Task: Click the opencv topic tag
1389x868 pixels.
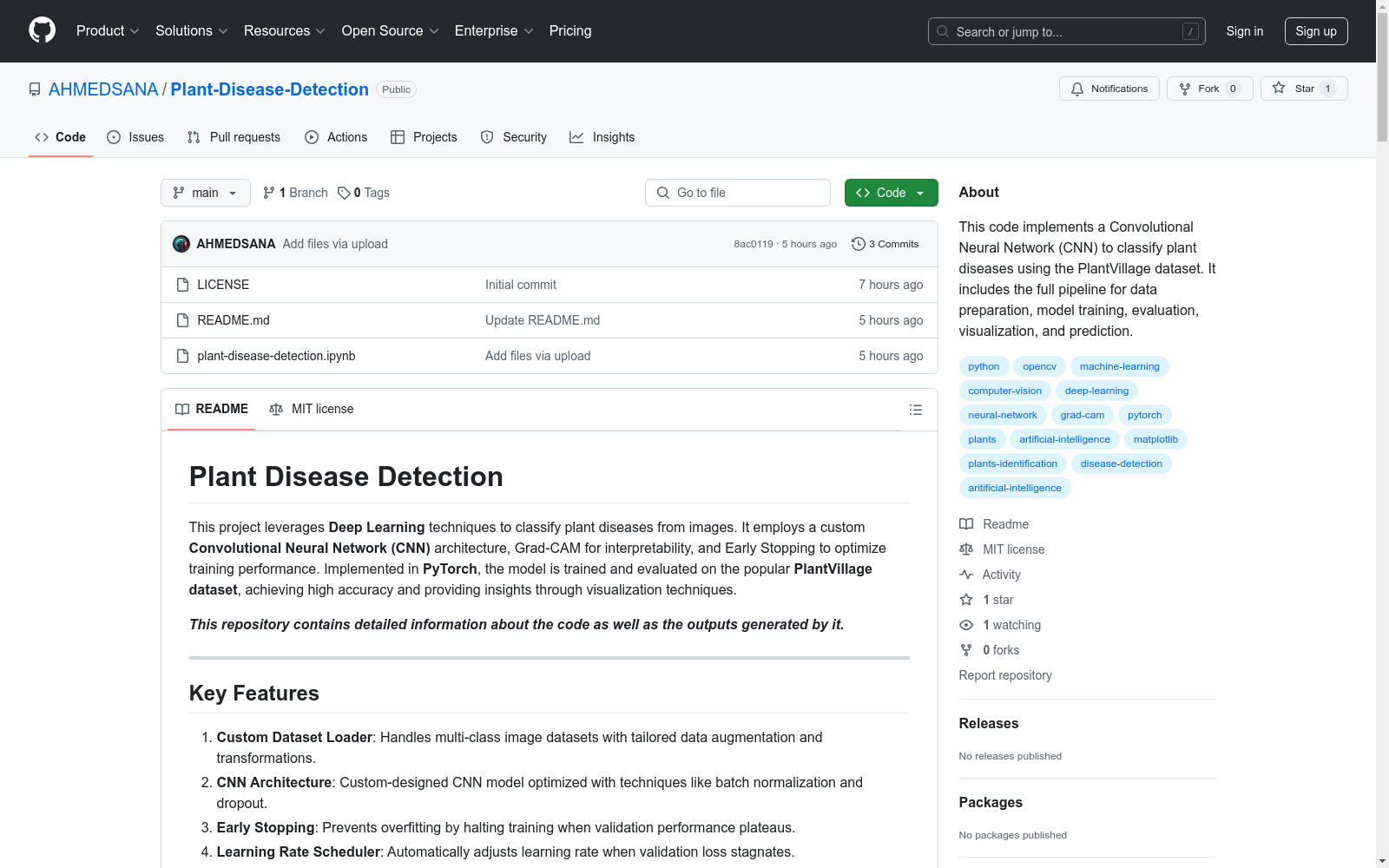Action: click(1039, 366)
